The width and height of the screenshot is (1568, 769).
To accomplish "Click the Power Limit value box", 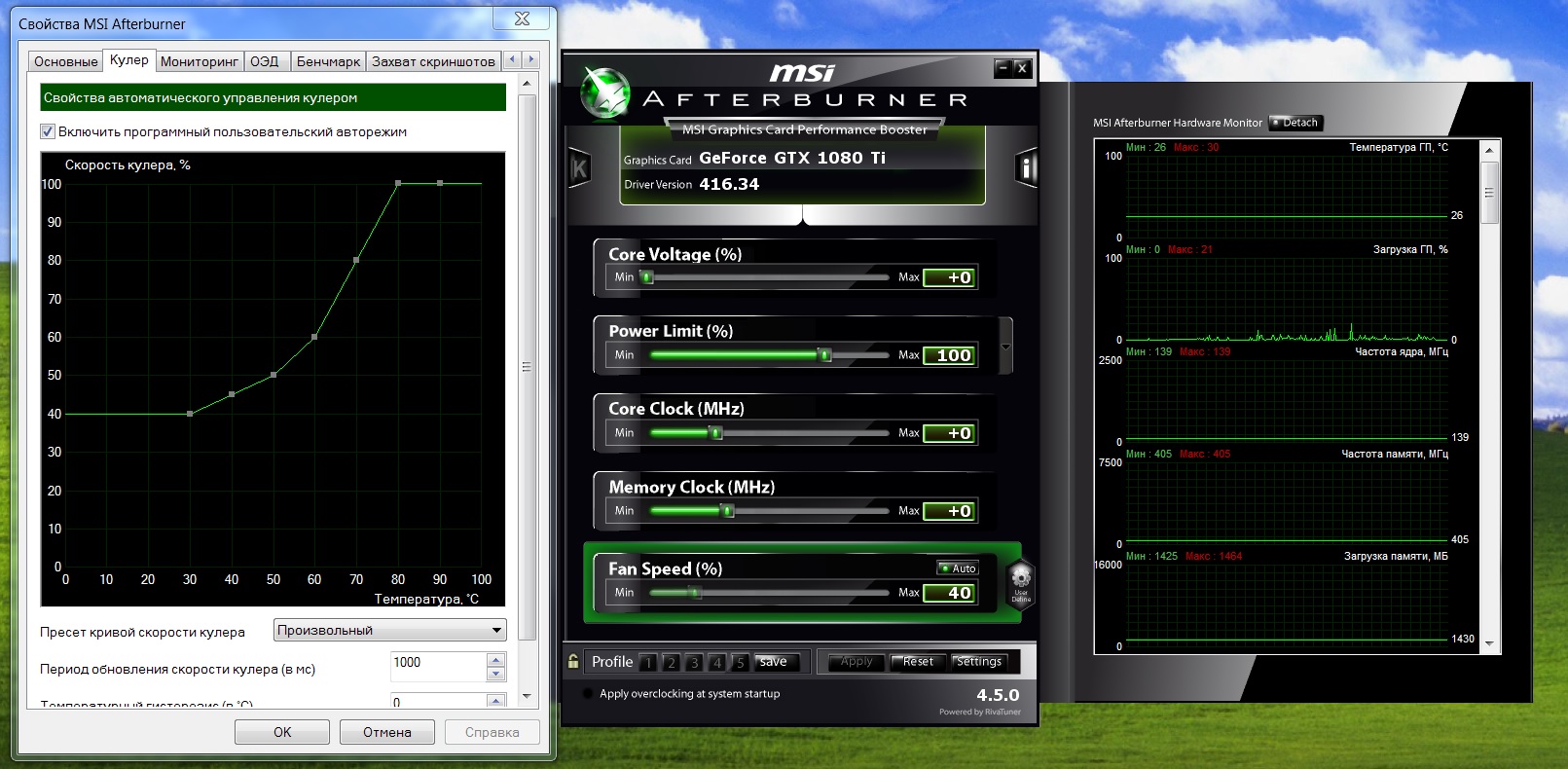I will coord(949,355).
